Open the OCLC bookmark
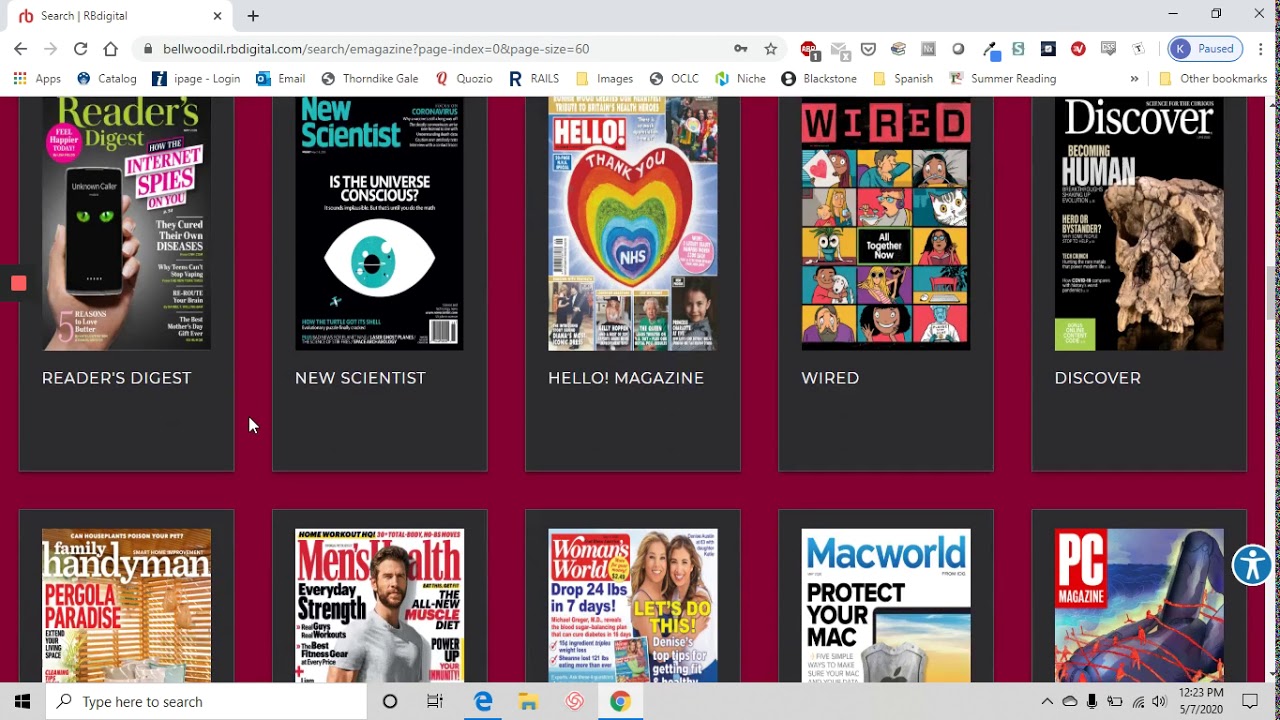The width and height of the screenshot is (1280, 720). (674, 79)
